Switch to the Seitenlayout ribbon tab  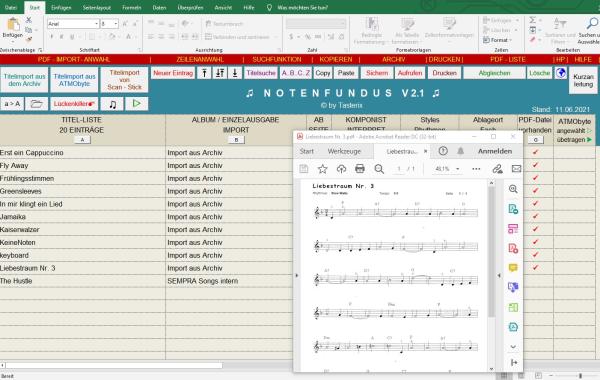tap(96, 7)
